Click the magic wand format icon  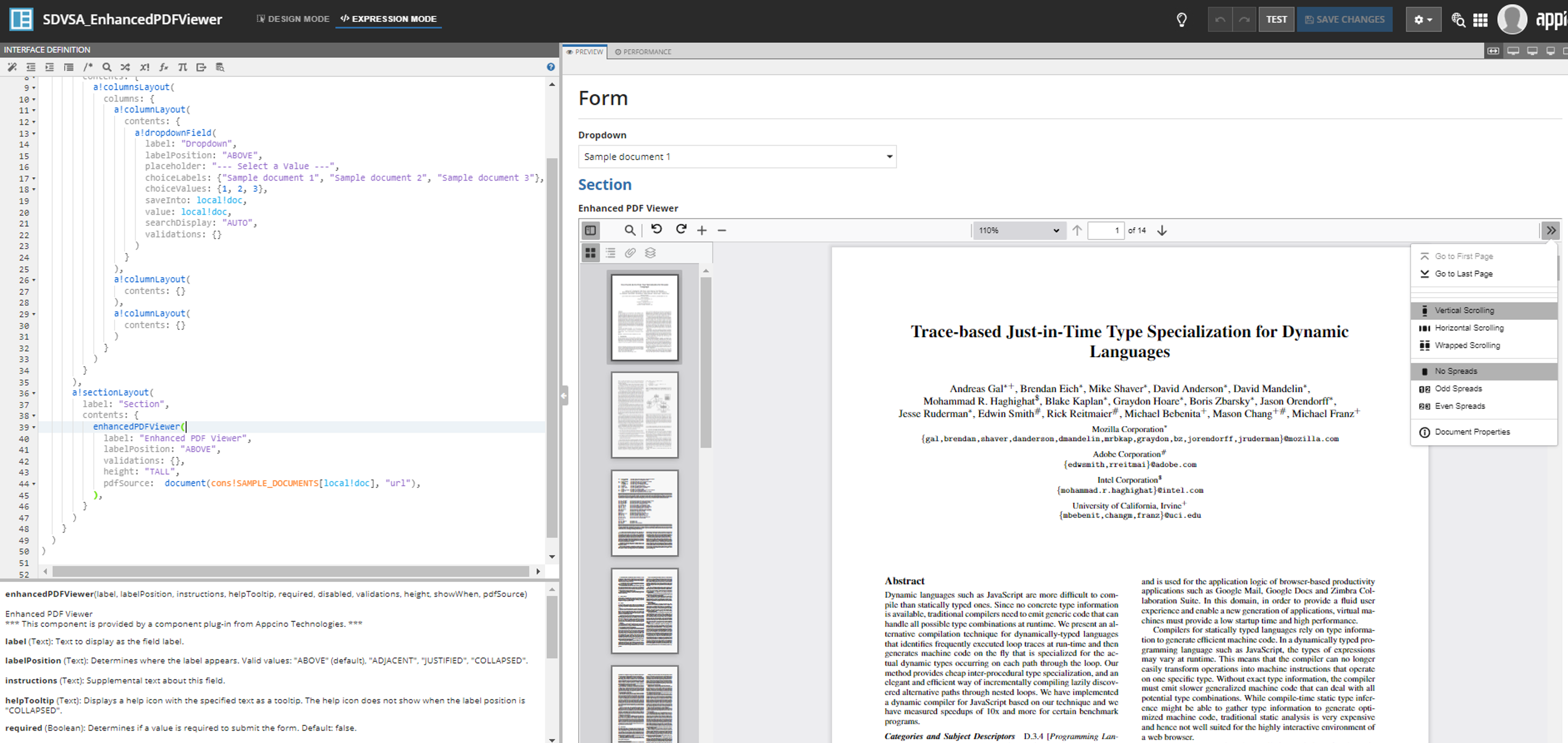[11, 67]
